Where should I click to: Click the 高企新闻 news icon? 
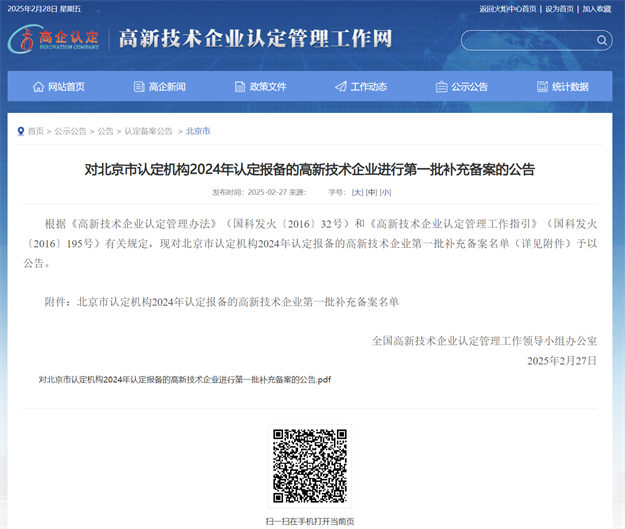139,87
